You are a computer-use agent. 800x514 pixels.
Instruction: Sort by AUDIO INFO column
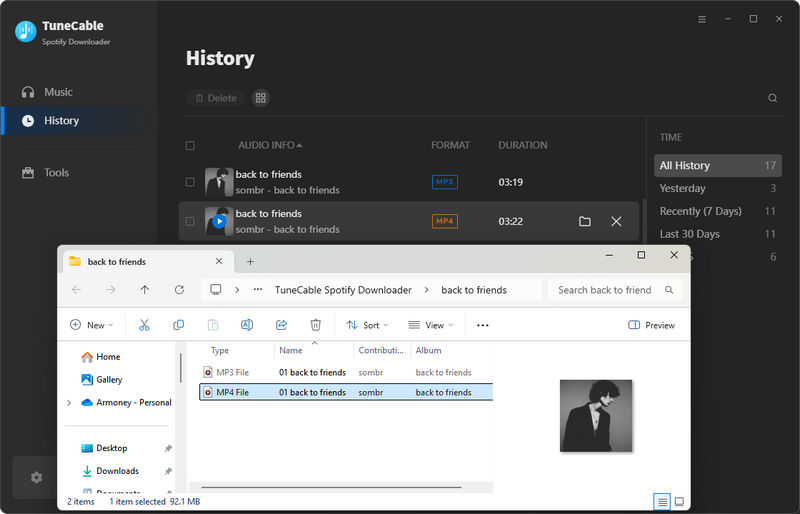point(270,145)
